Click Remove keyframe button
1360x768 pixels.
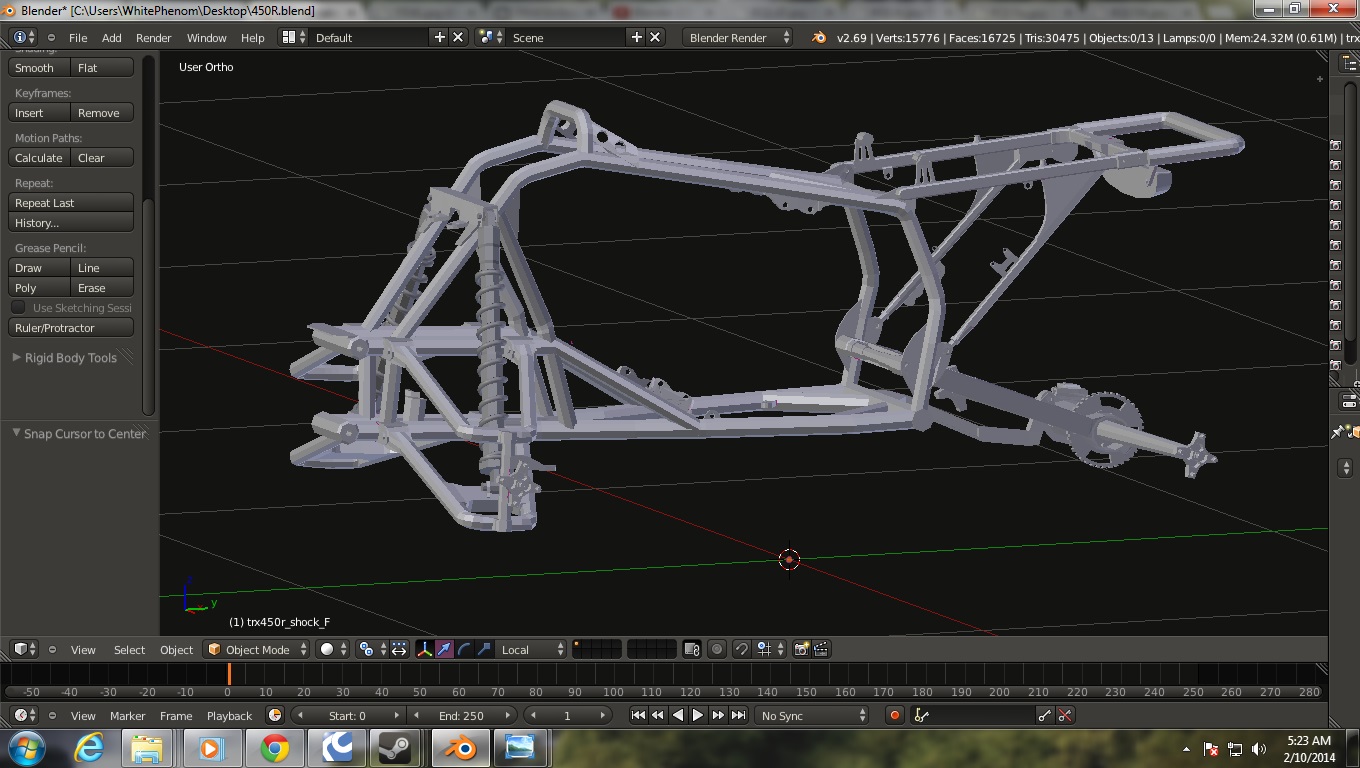(x=102, y=113)
